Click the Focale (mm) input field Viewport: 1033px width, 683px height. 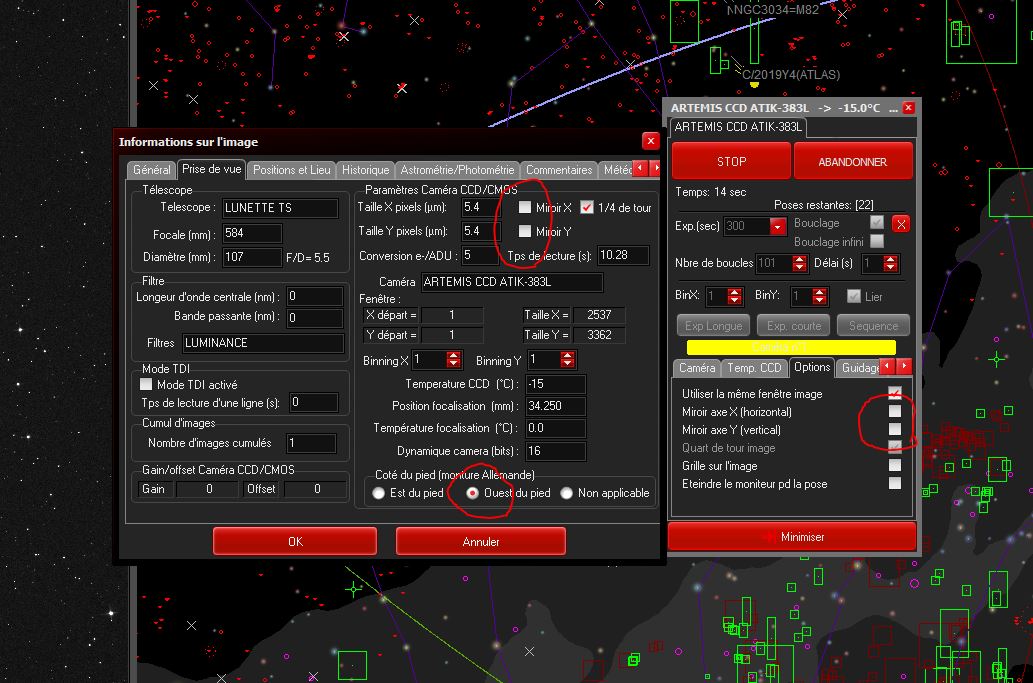(x=253, y=234)
